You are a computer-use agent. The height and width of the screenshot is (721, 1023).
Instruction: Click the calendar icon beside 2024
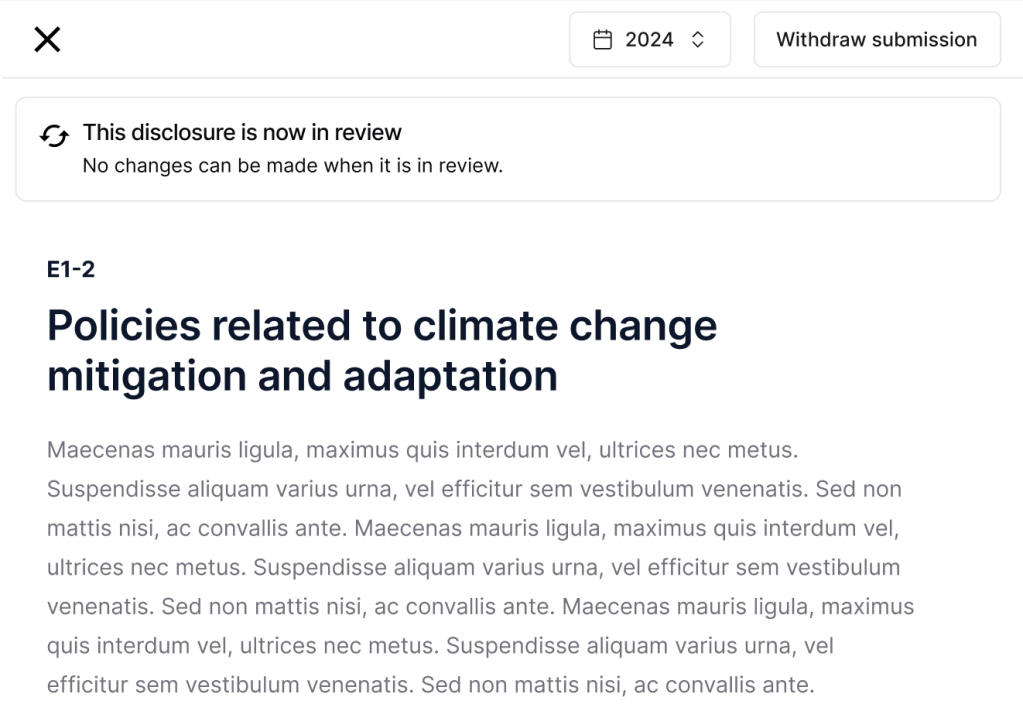click(x=602, y=40)
